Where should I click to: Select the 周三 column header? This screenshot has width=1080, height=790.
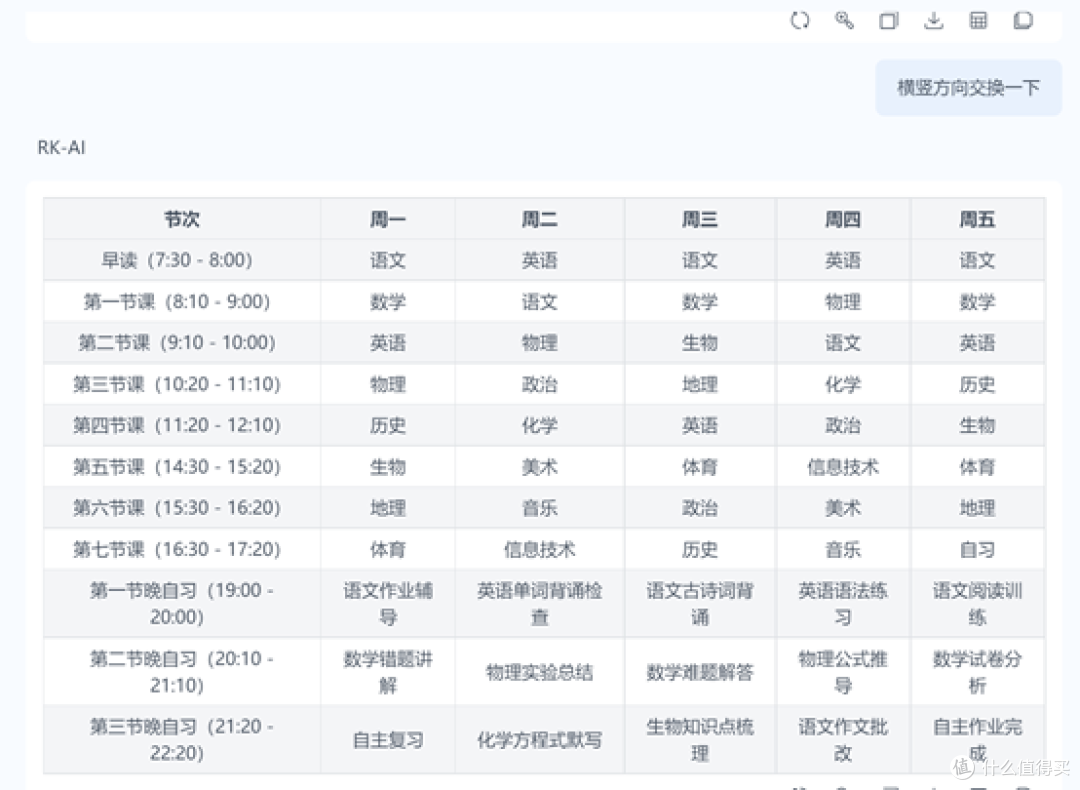pos(700,219)
